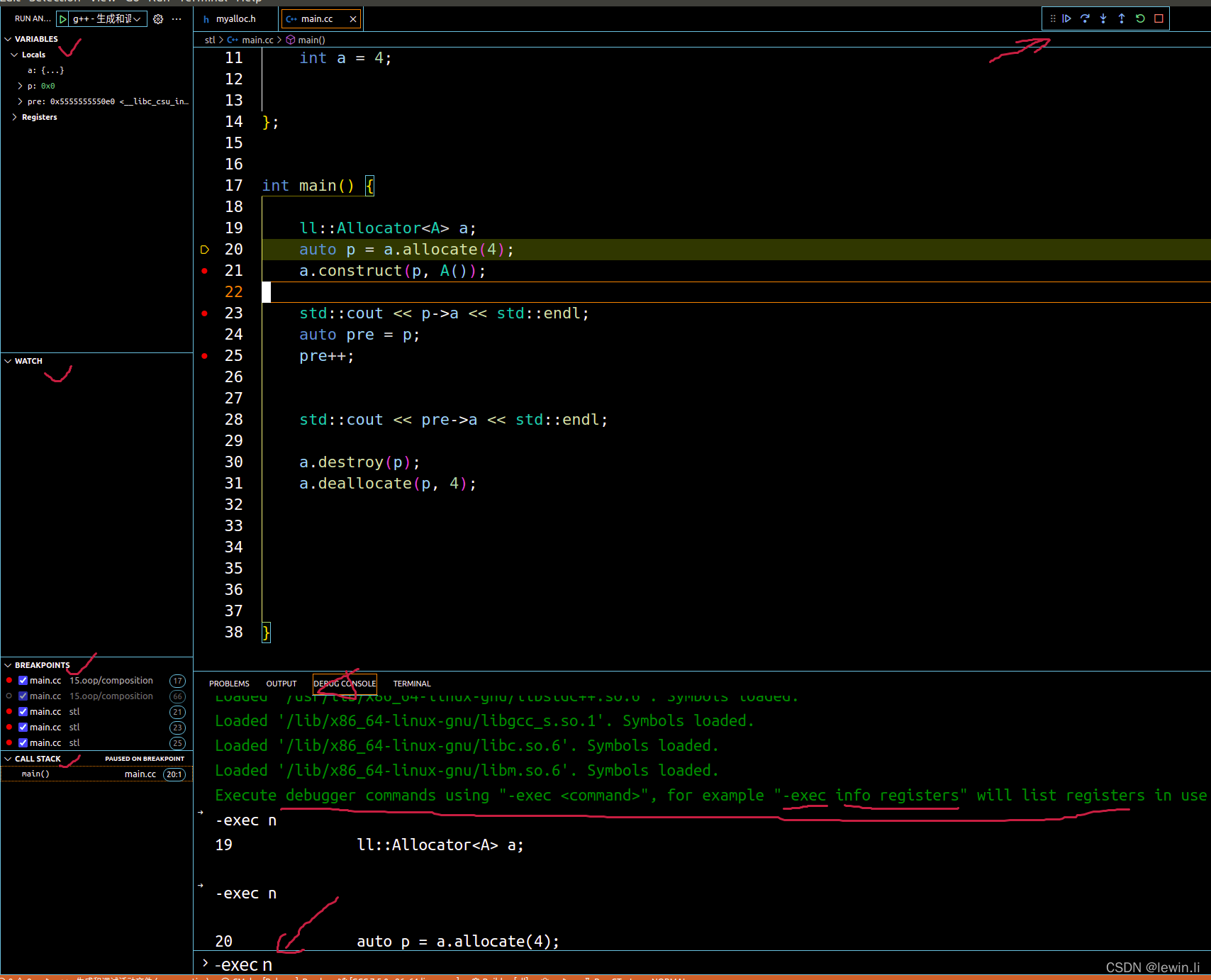Click the main() symbol icon in breadcrumb
Viewport: 1211px width, 980px height.
291,40
